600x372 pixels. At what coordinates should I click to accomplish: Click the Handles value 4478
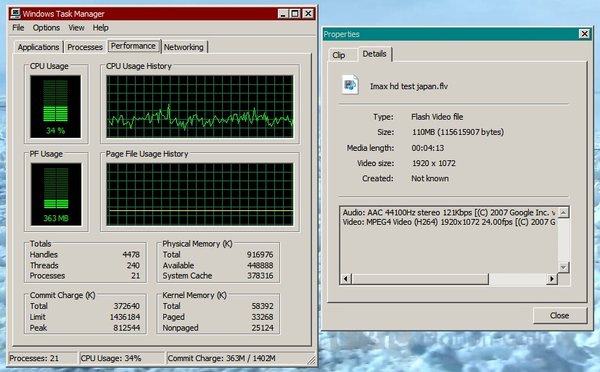(131, 255)
